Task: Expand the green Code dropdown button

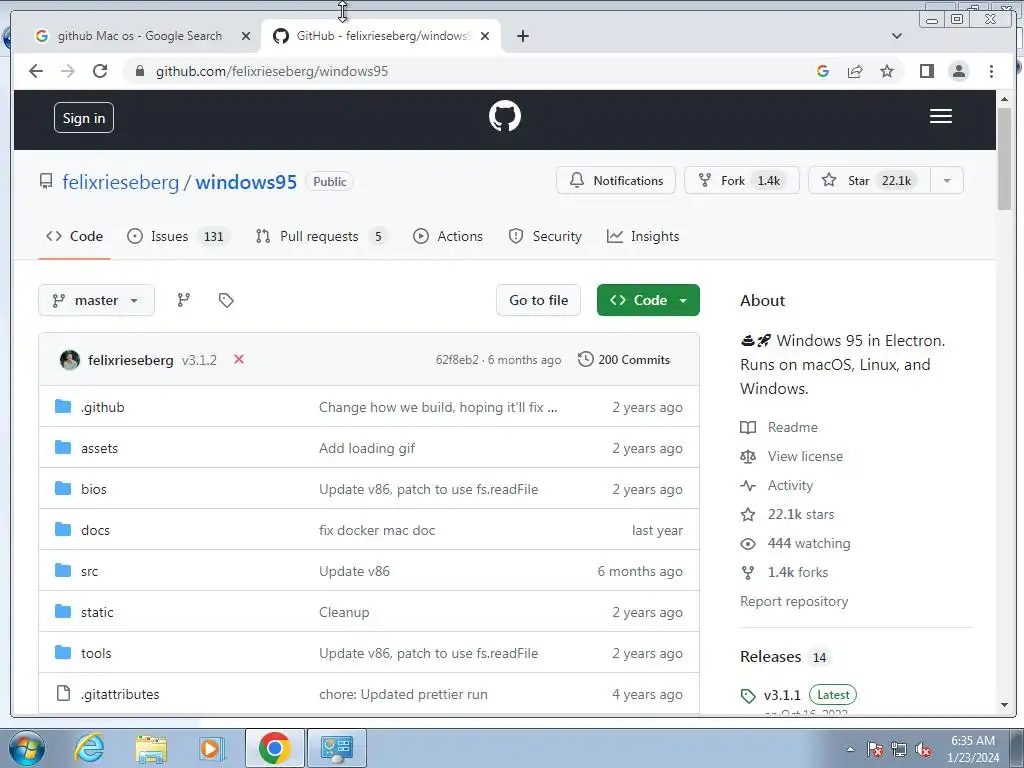Action: [x=648, y=300]
